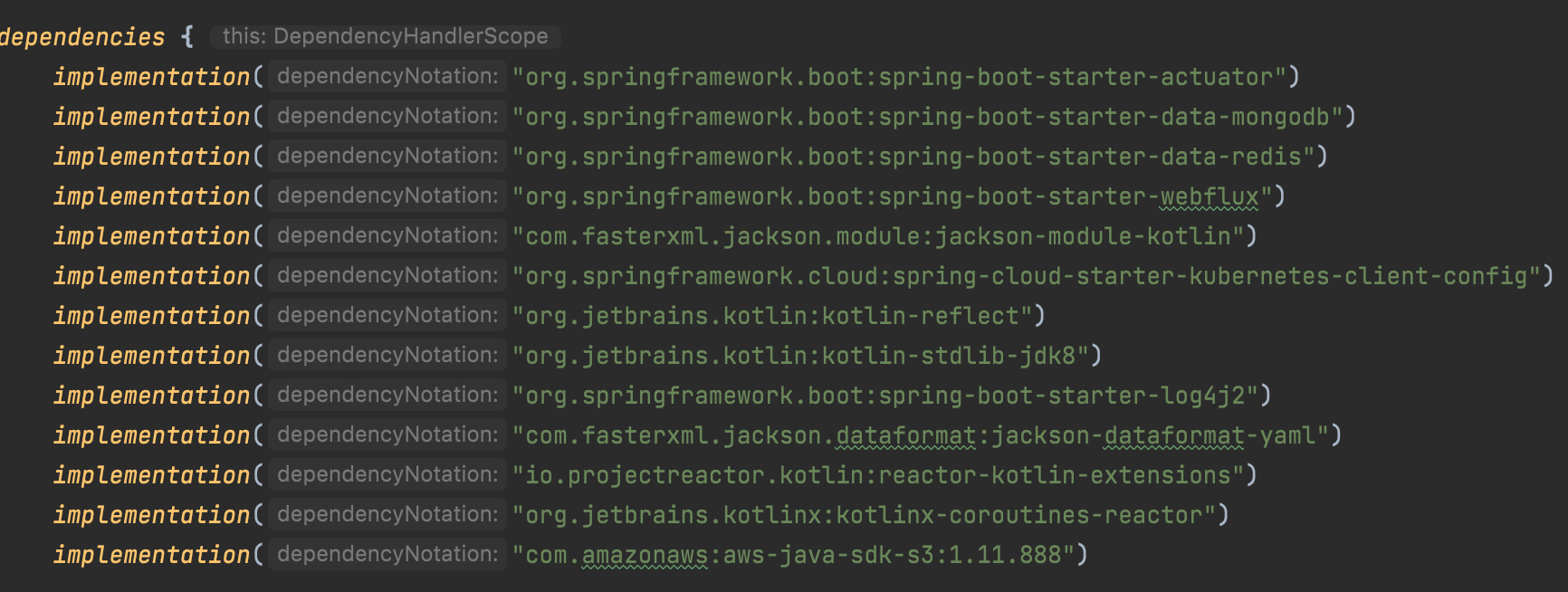Click the spring-boot-starter-webflux dependency string
This screenshot has width=1568, height=592.
click(893, 196)
